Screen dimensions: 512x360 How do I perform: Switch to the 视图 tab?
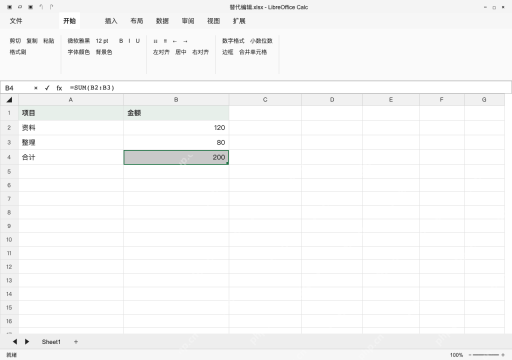pos(214,21)
